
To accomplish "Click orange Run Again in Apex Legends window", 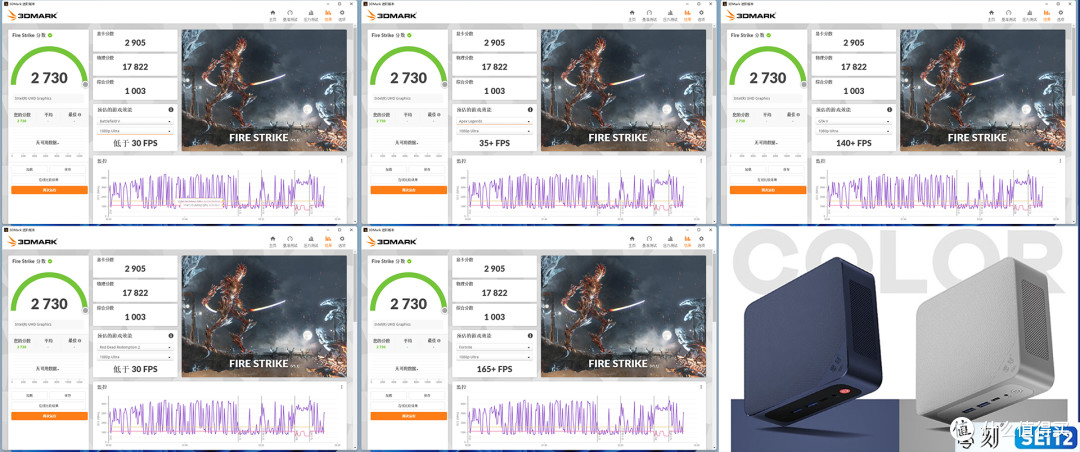I will point(408,189).
